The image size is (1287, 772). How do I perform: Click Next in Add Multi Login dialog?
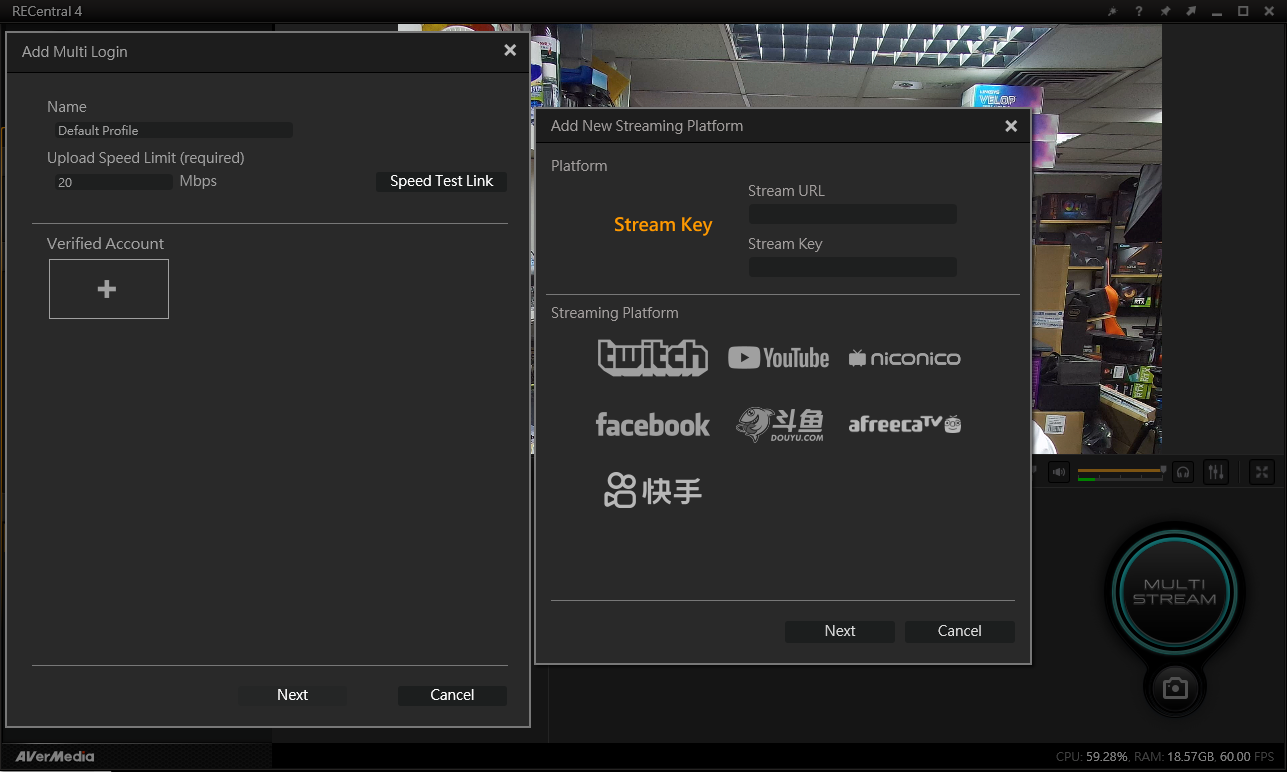tap(292, 695)
